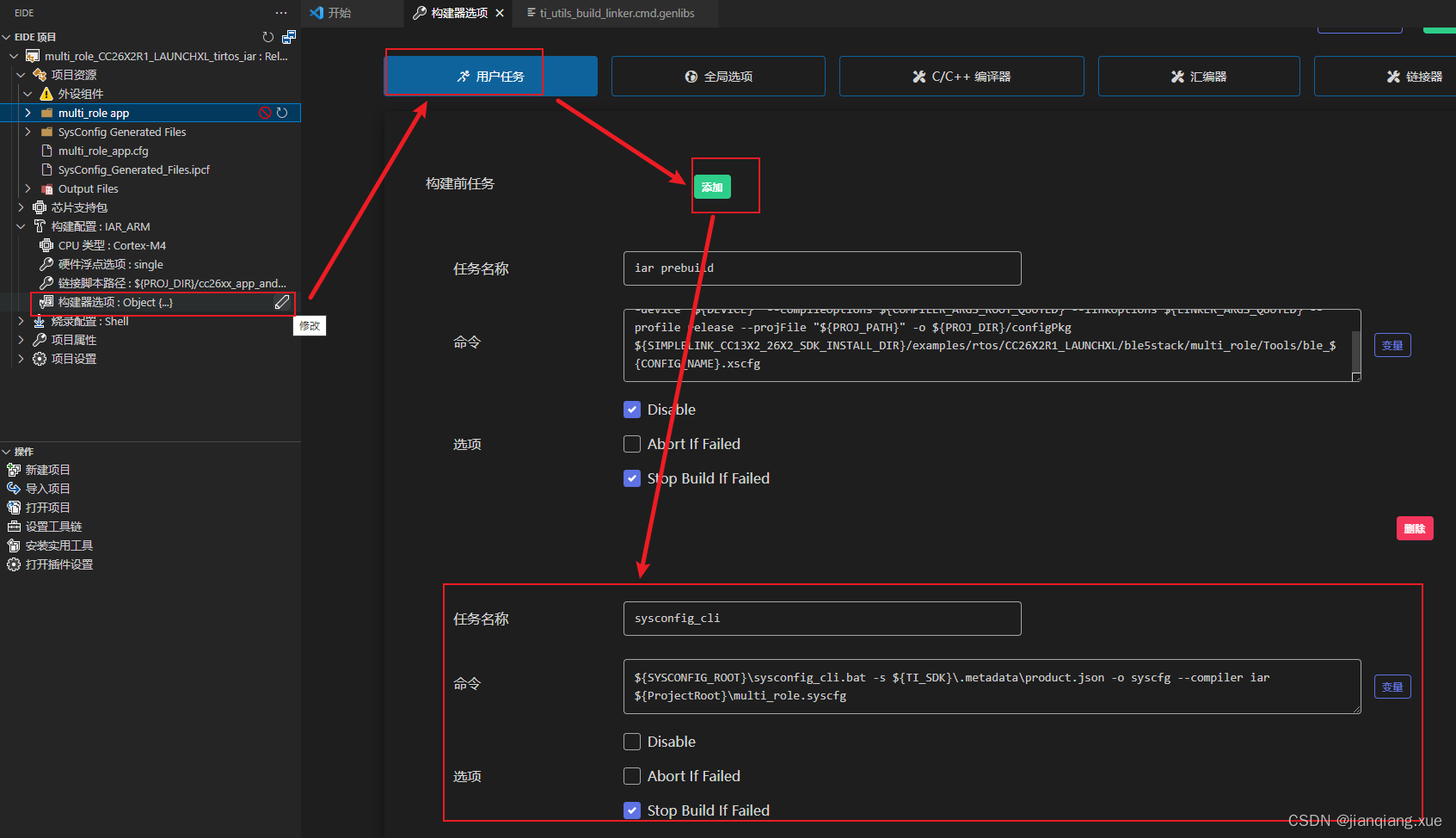Open the C/C++ 编译器 tab

point(961,77)
